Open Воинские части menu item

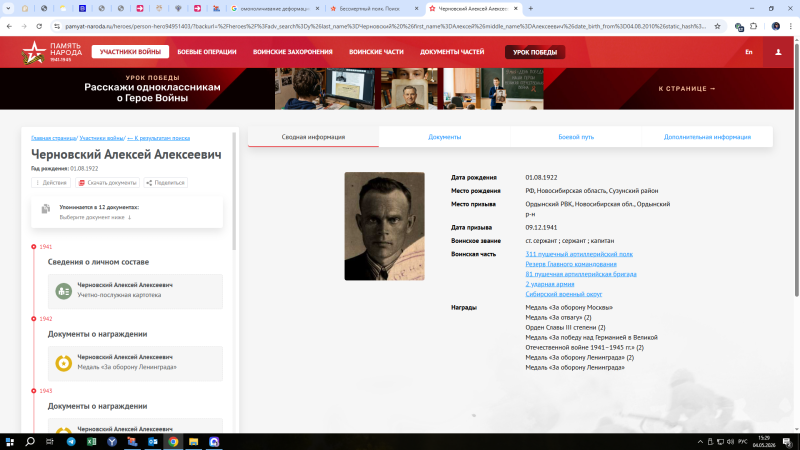(376, 52)
